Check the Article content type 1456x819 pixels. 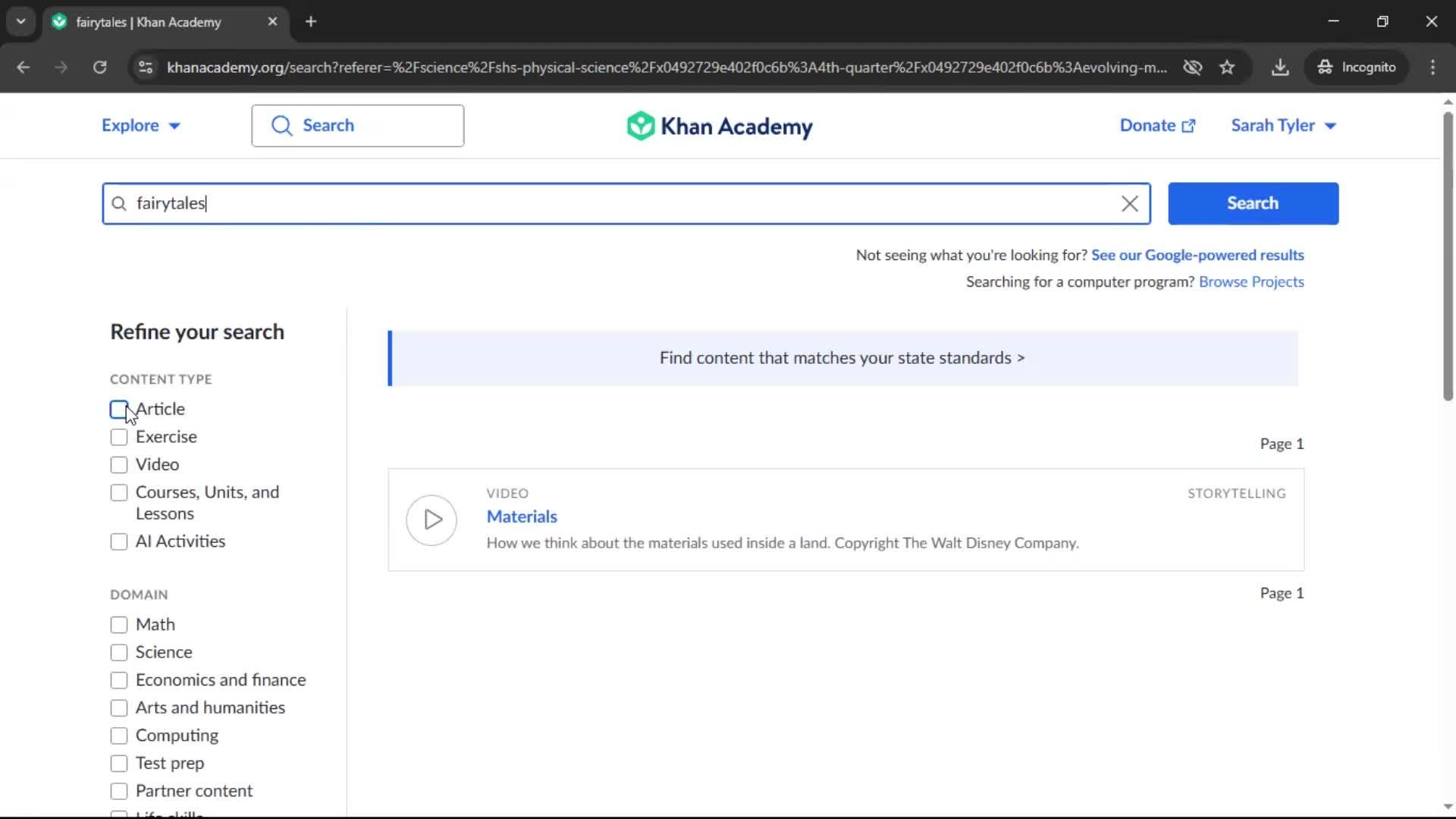(119, 409)
